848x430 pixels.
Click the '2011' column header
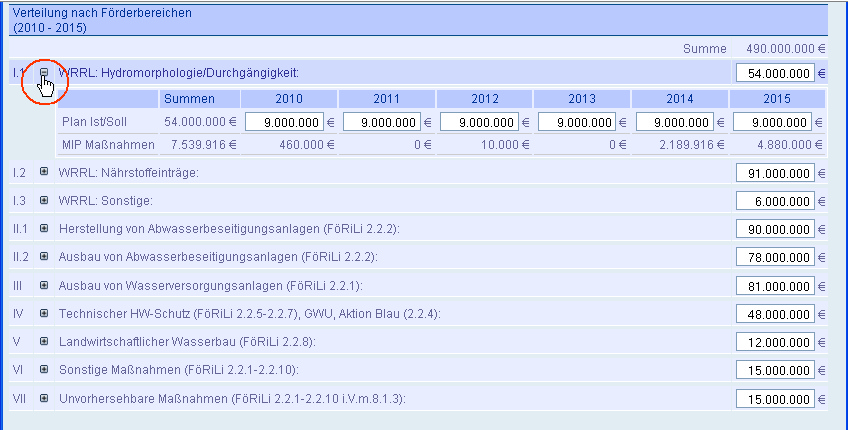point(386,99)
